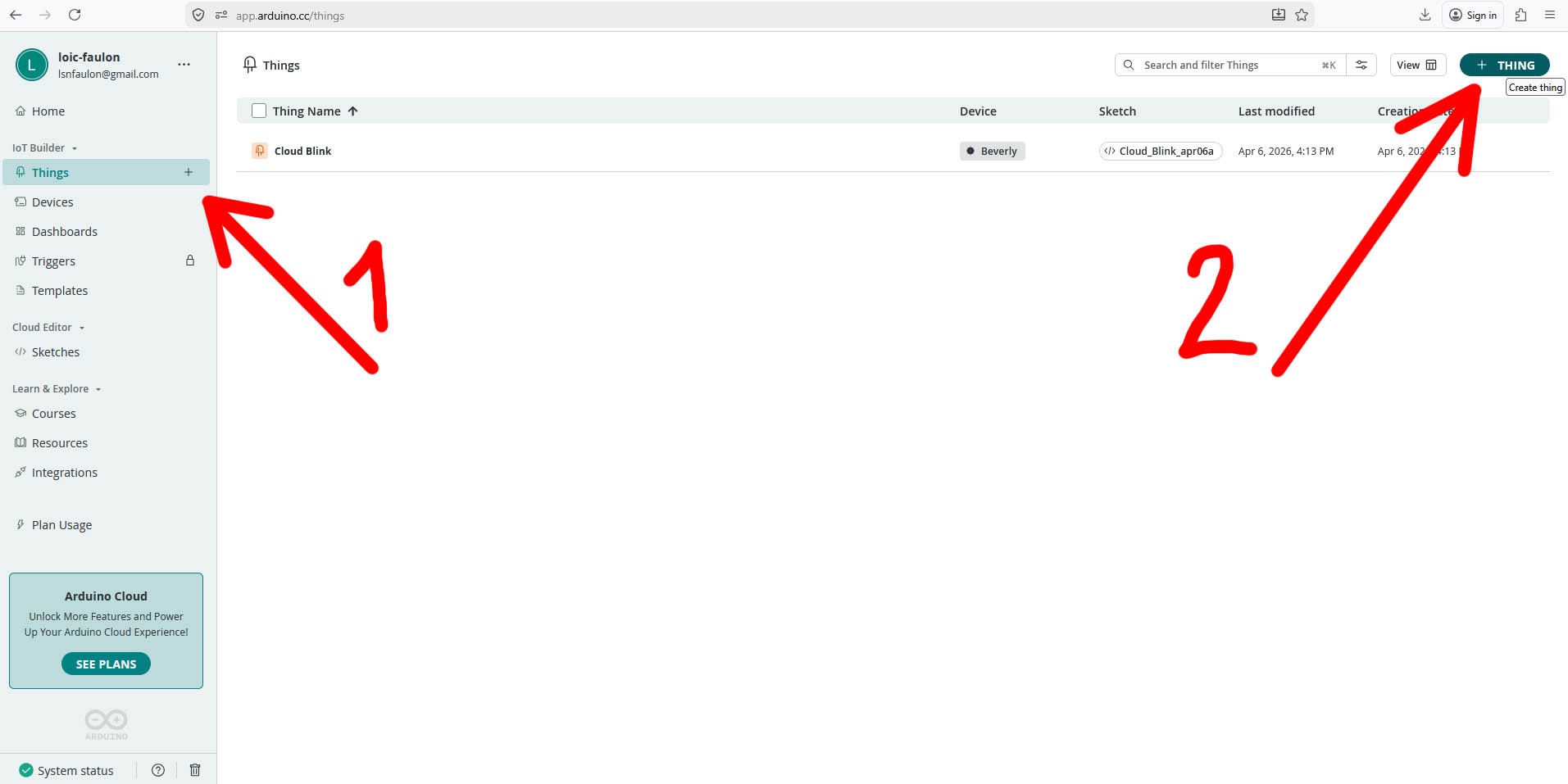Click the plus icon beside Things

click(x=189, y=172)
